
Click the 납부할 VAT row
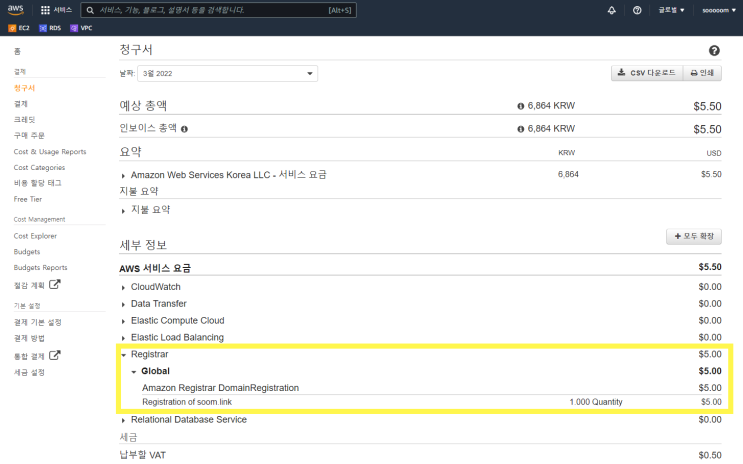click(420, 455)
